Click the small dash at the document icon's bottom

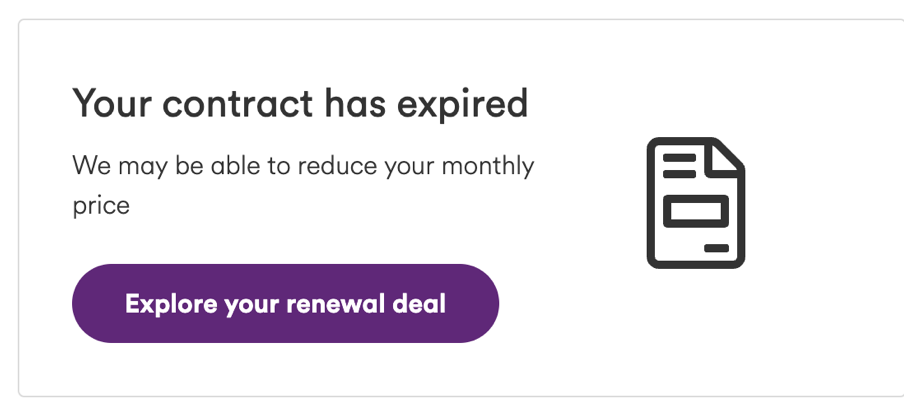[717, 248]
